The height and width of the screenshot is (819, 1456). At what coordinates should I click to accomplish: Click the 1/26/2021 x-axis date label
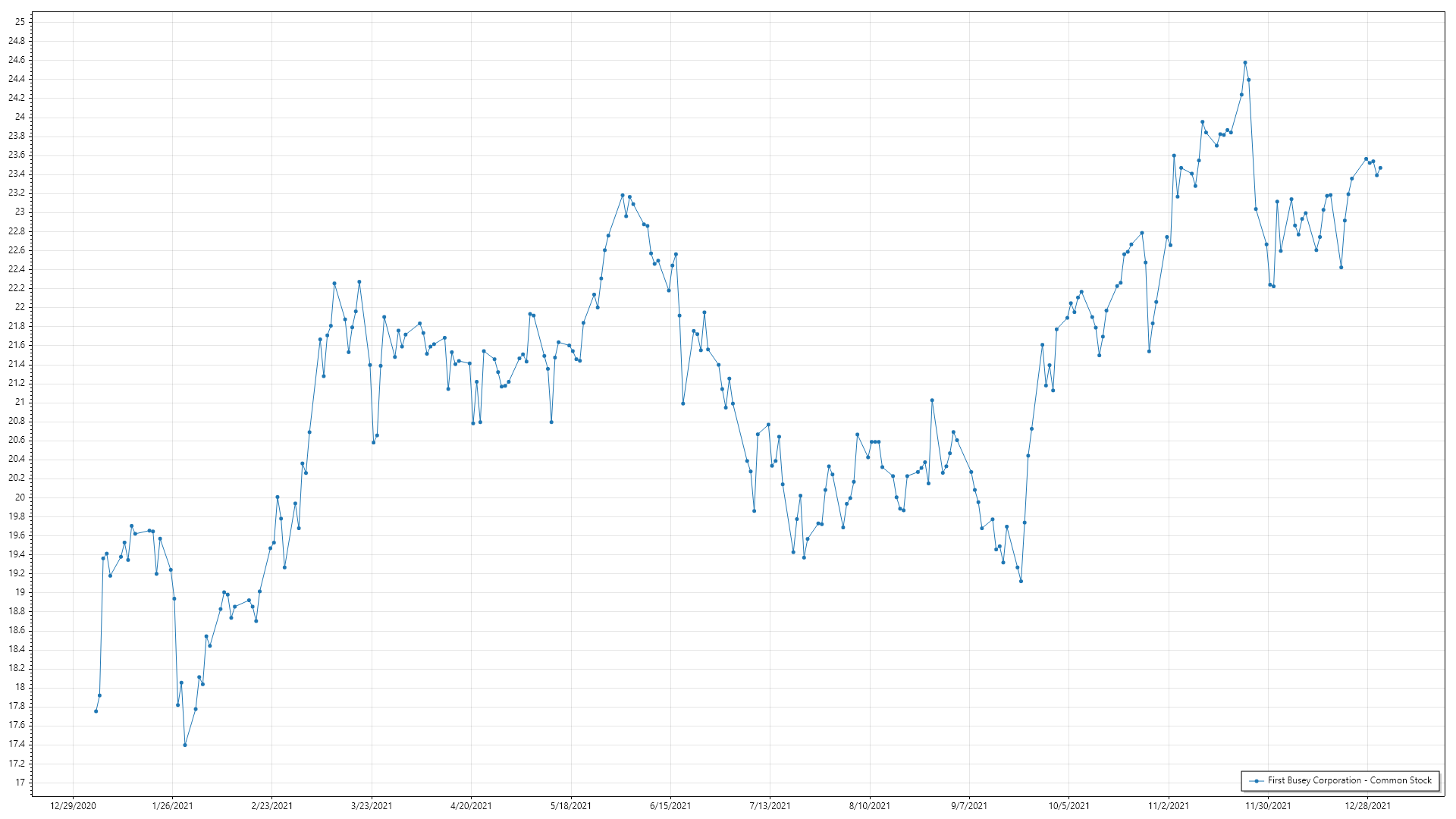pos(172,806)
